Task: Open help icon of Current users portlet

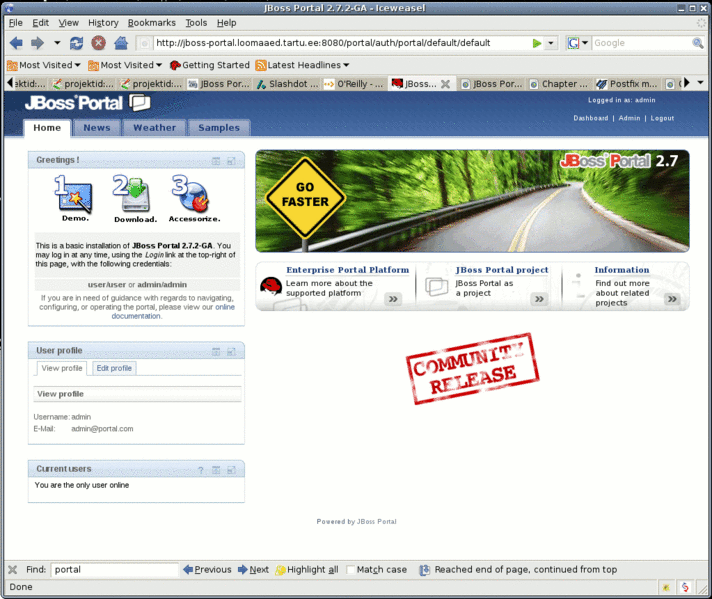Action: coord(201,470)
